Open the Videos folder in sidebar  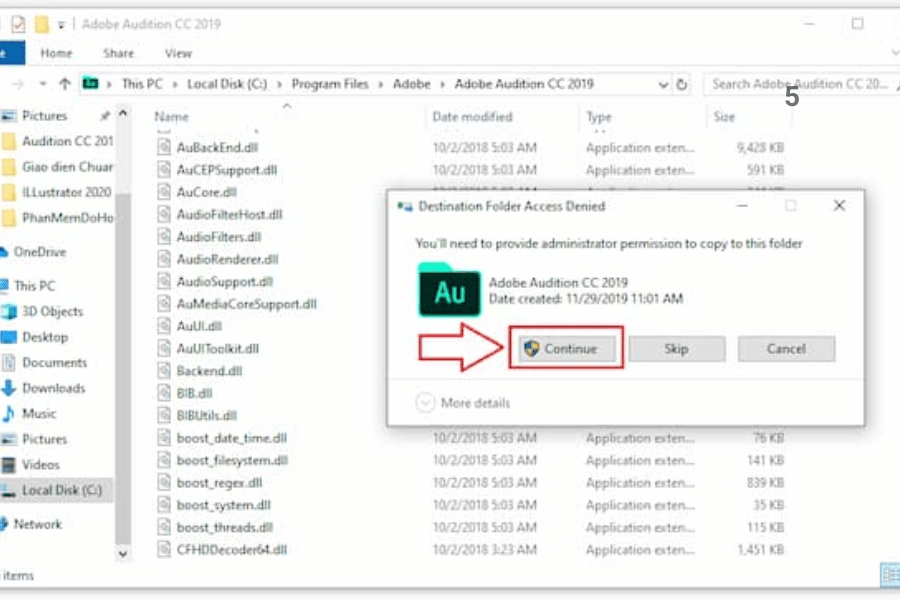tap(41, 464)
